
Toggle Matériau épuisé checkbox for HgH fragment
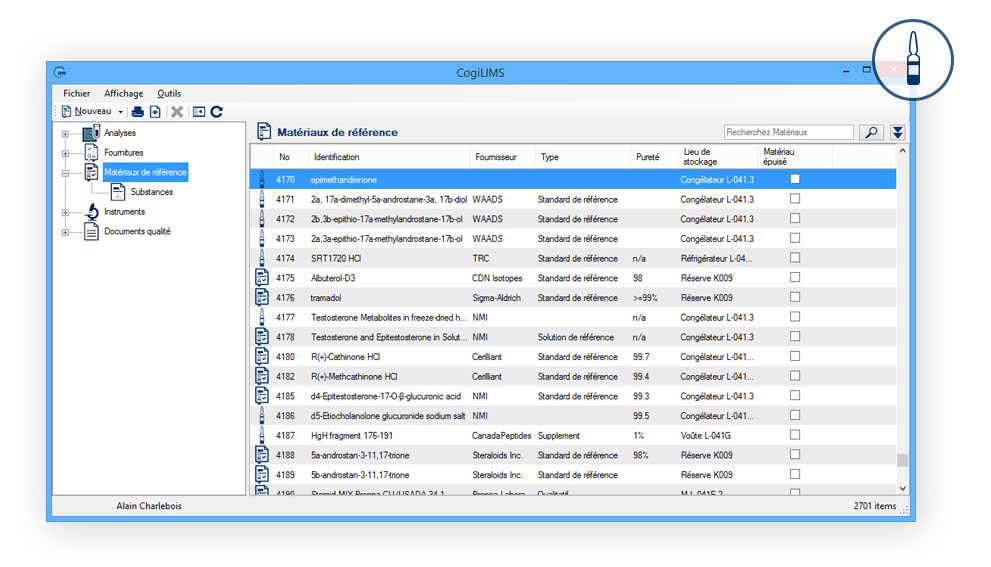pyautogui.click(x=795, y=435)
